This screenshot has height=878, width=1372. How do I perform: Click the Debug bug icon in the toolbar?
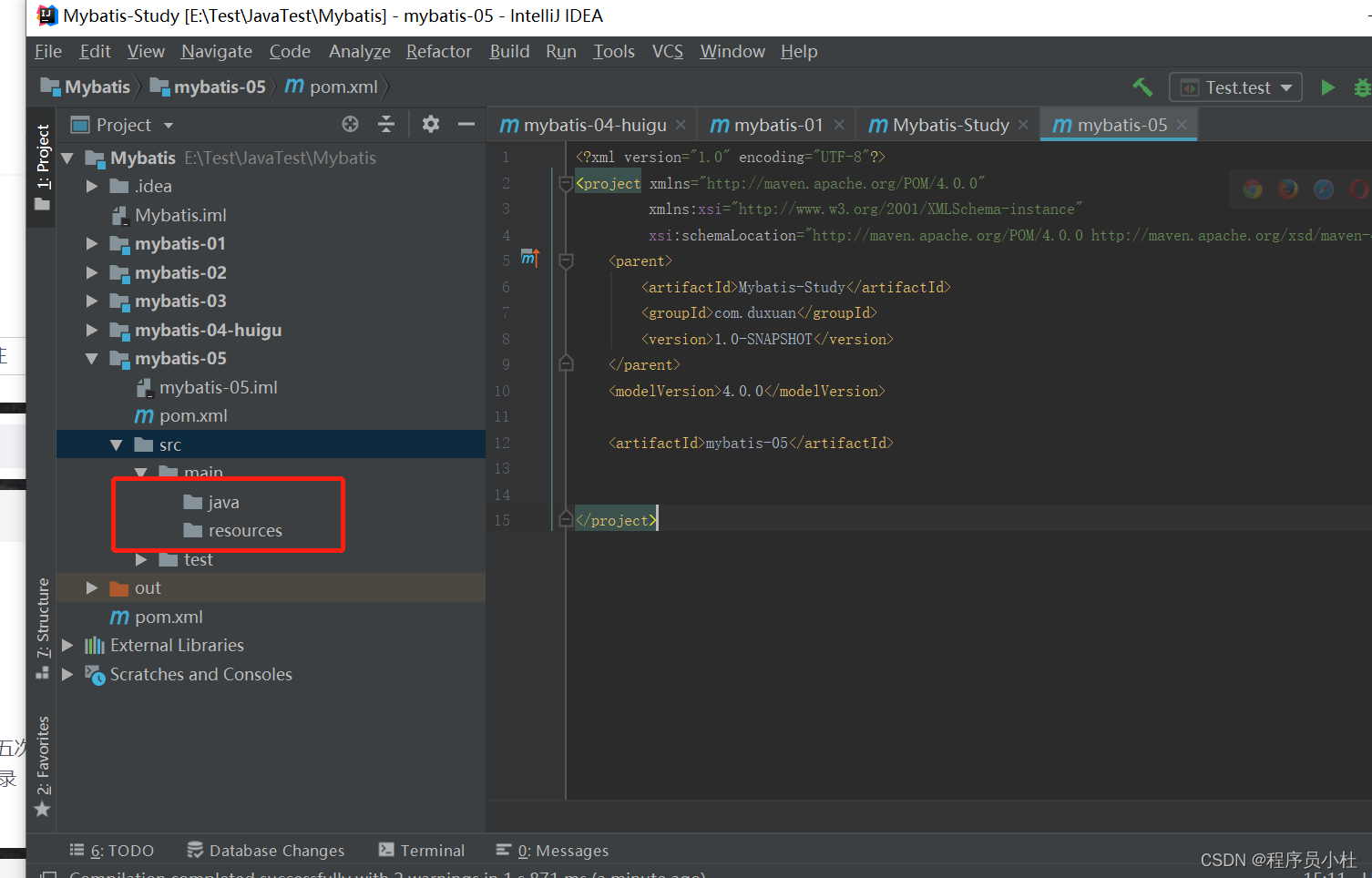tap(1362, 87)
